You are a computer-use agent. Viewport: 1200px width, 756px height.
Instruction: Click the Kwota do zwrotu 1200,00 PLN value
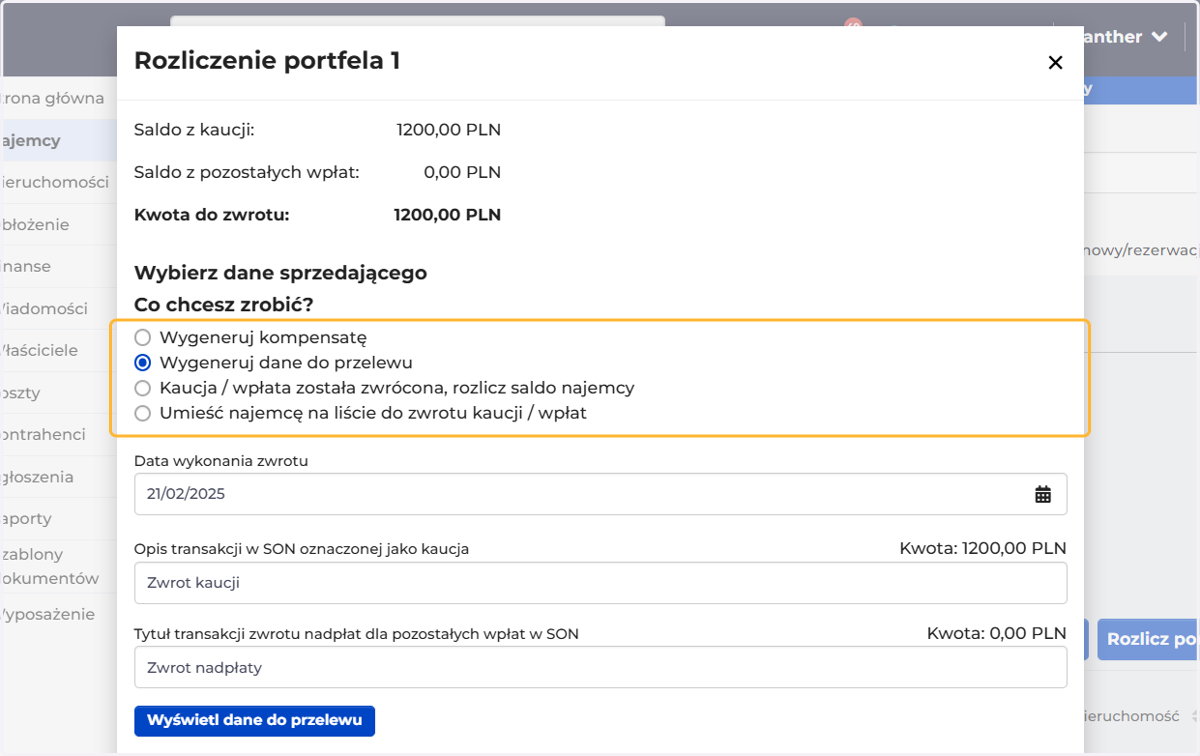pos(447,214)
